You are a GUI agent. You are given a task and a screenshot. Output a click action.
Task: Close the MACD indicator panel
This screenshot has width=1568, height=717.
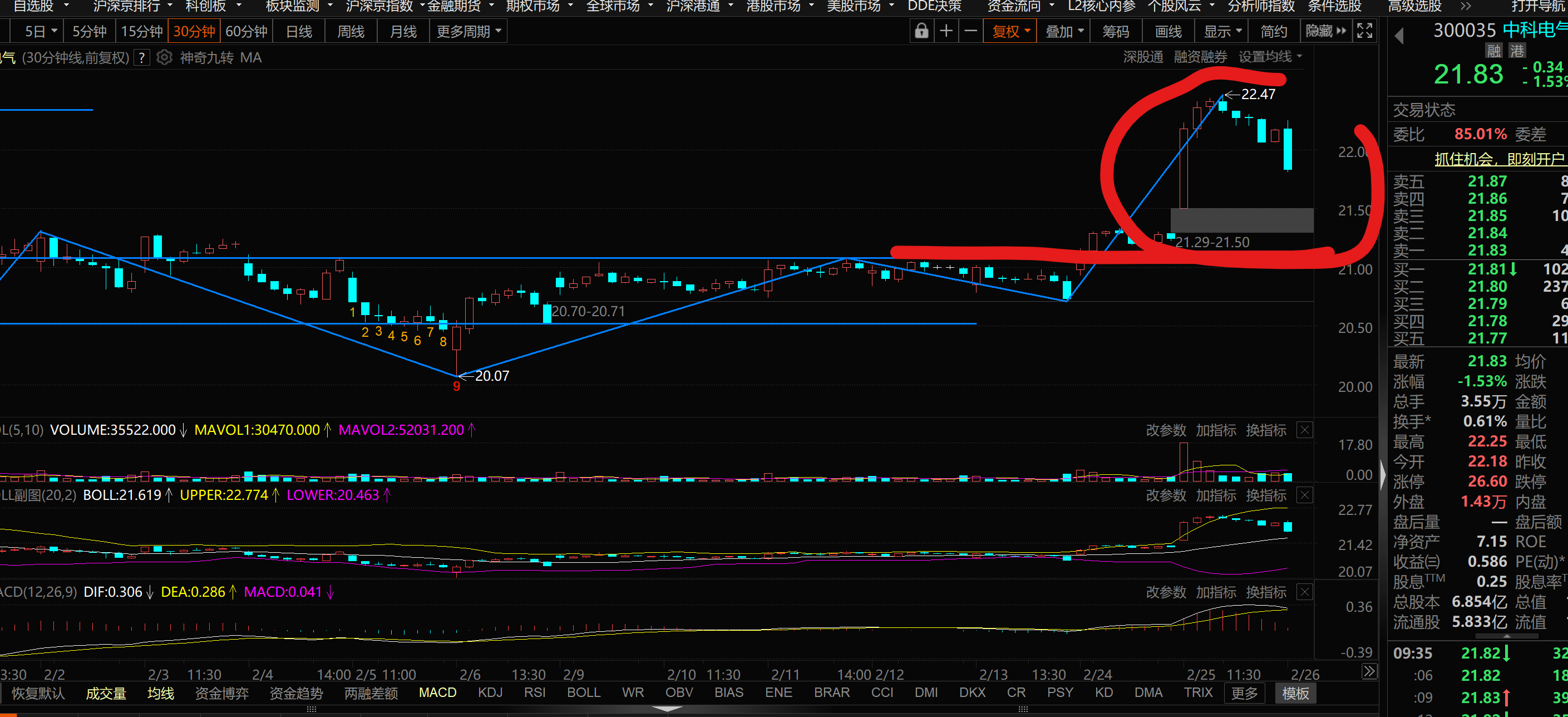point(1304,592)
